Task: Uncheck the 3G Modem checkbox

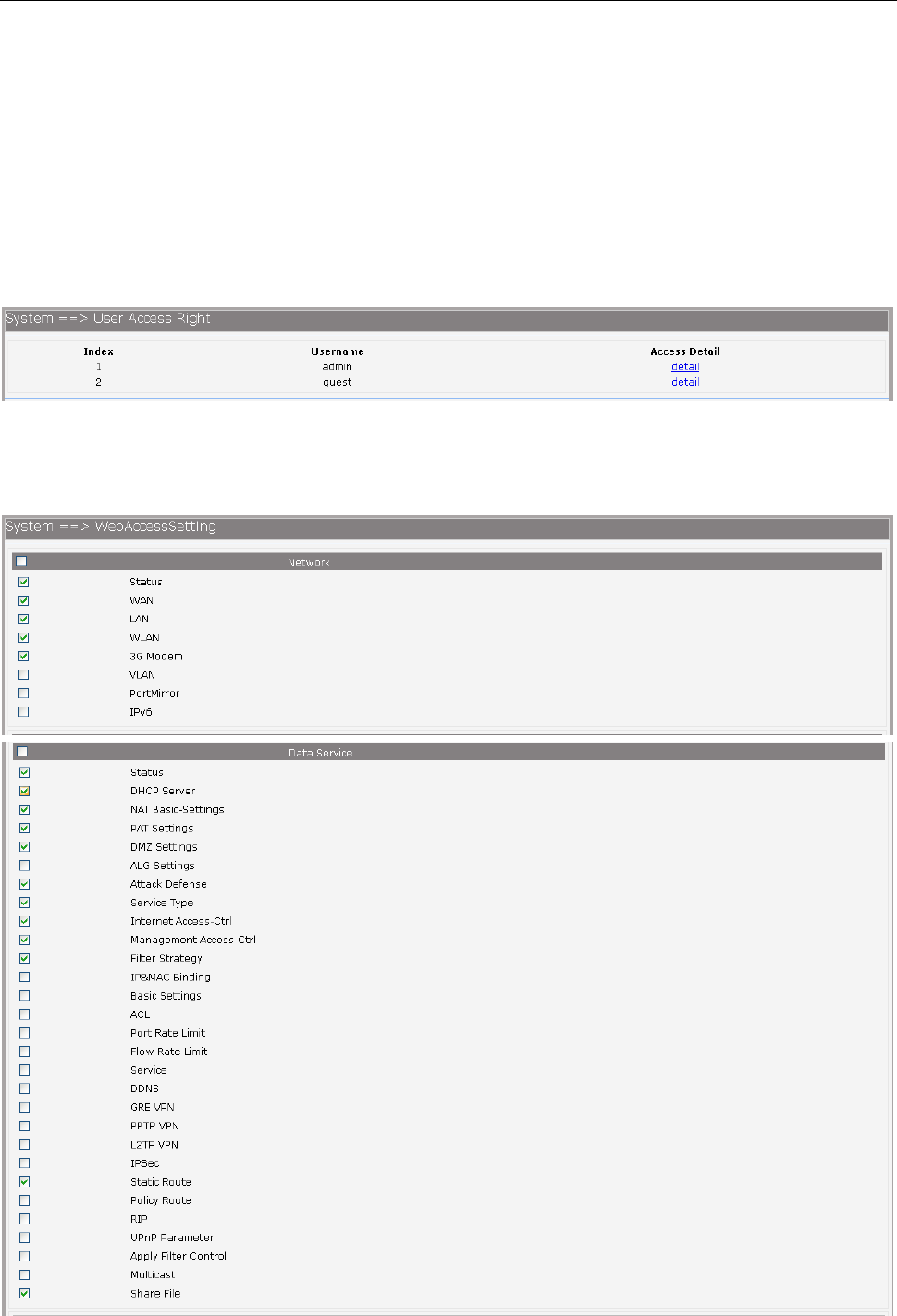Action: coord(24,656)
